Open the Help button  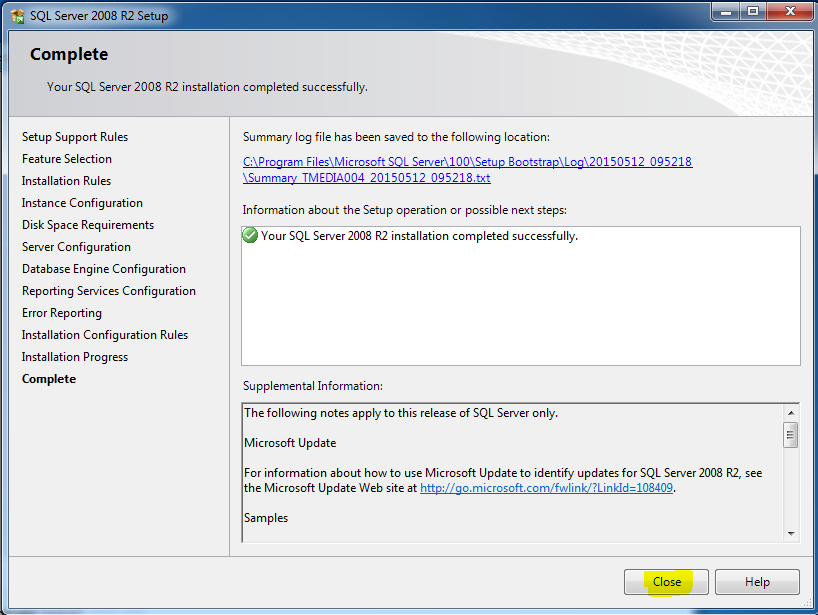pyautogui.click(x=757, y=582)
